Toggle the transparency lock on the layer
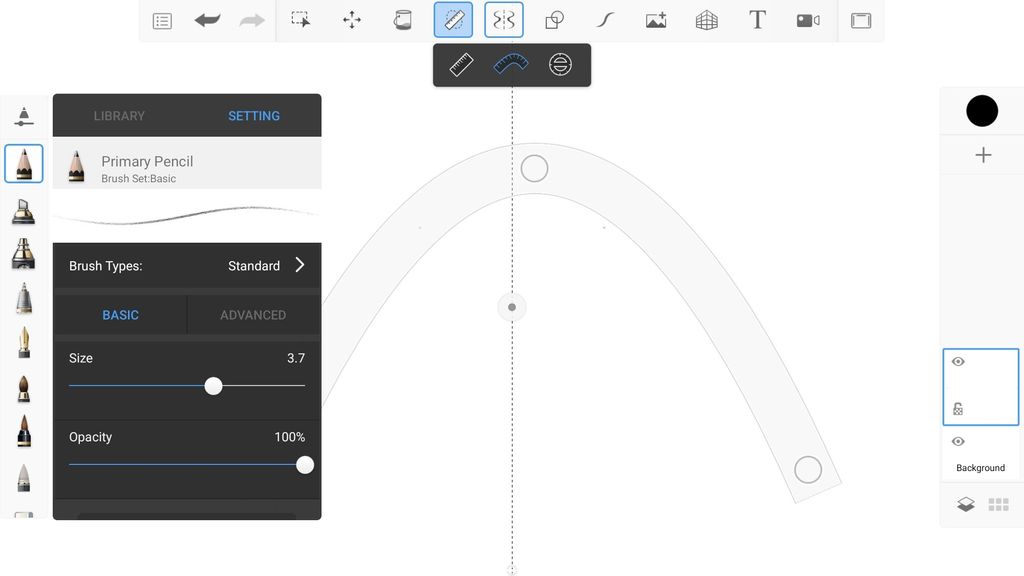Screen dimensions: 1024x576 [957, 407]
